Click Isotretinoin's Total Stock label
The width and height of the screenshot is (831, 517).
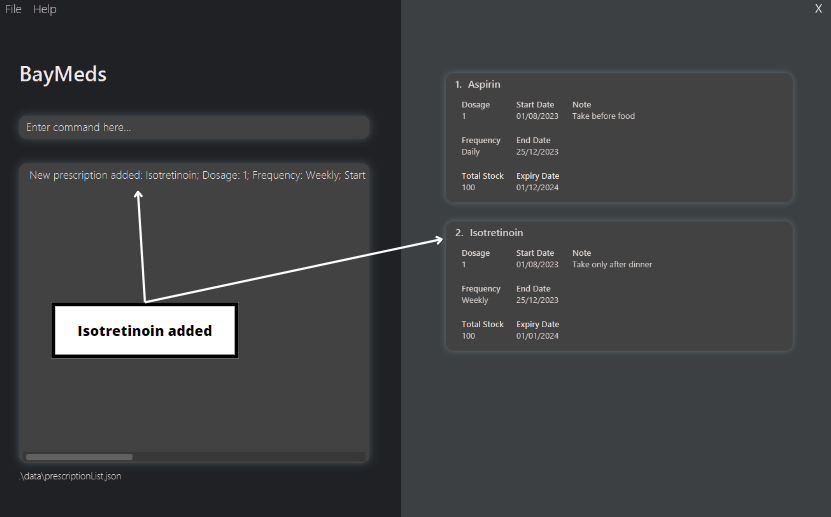482,324
